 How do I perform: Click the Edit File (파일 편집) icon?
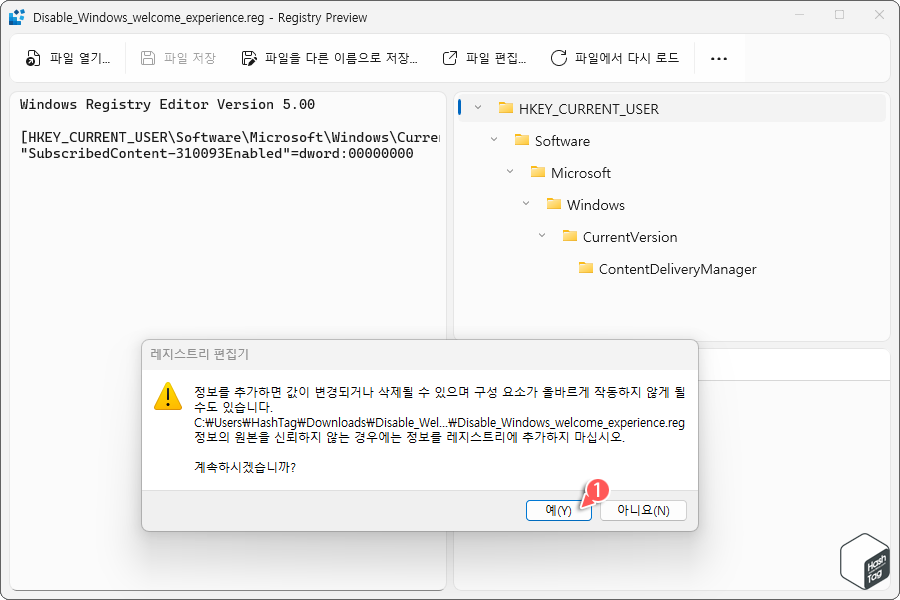[450, 58]
